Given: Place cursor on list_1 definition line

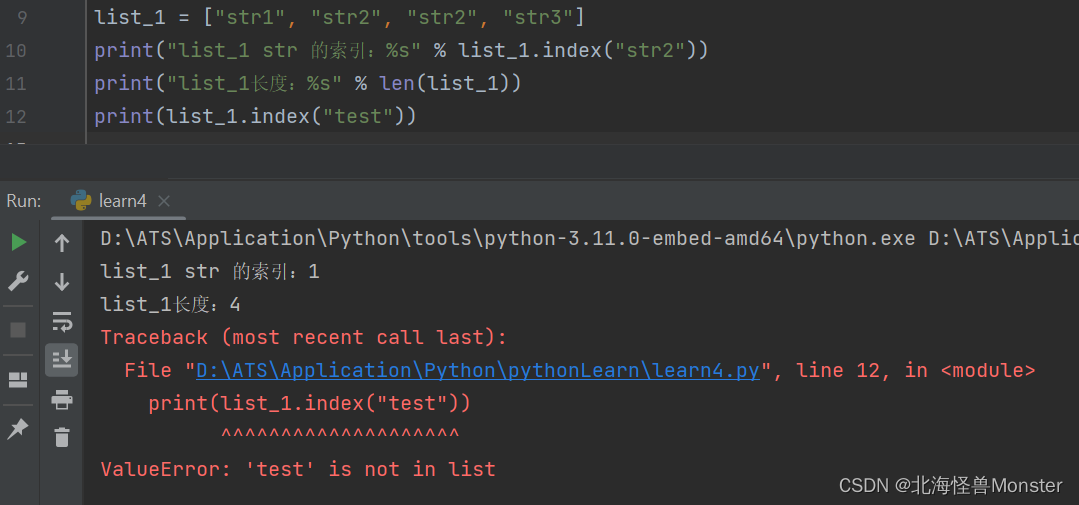Looking at the screenshot, I should 339,17.
